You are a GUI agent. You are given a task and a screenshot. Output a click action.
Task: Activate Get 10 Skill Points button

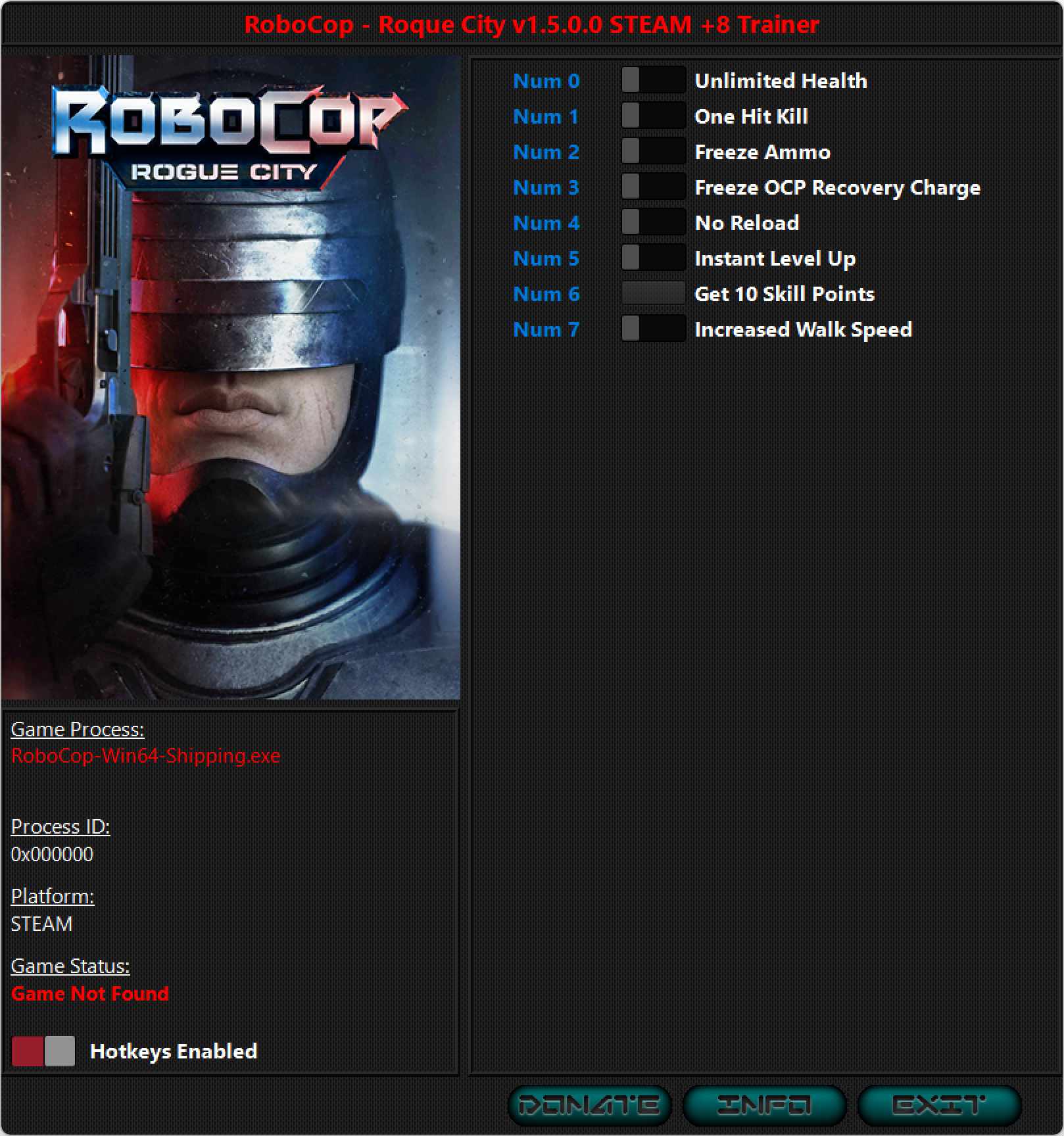[654, 294]
